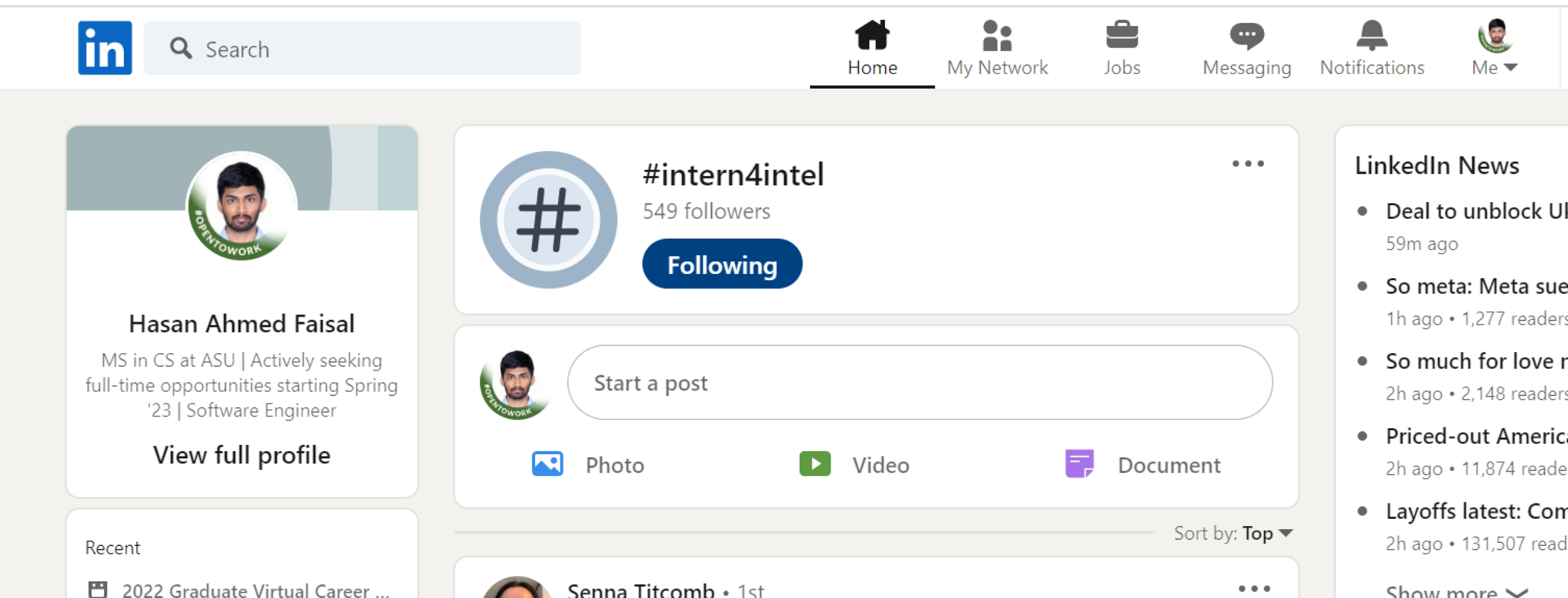
Task: Open the Senna Titcomb post options menu
Action: (1254, 588)
